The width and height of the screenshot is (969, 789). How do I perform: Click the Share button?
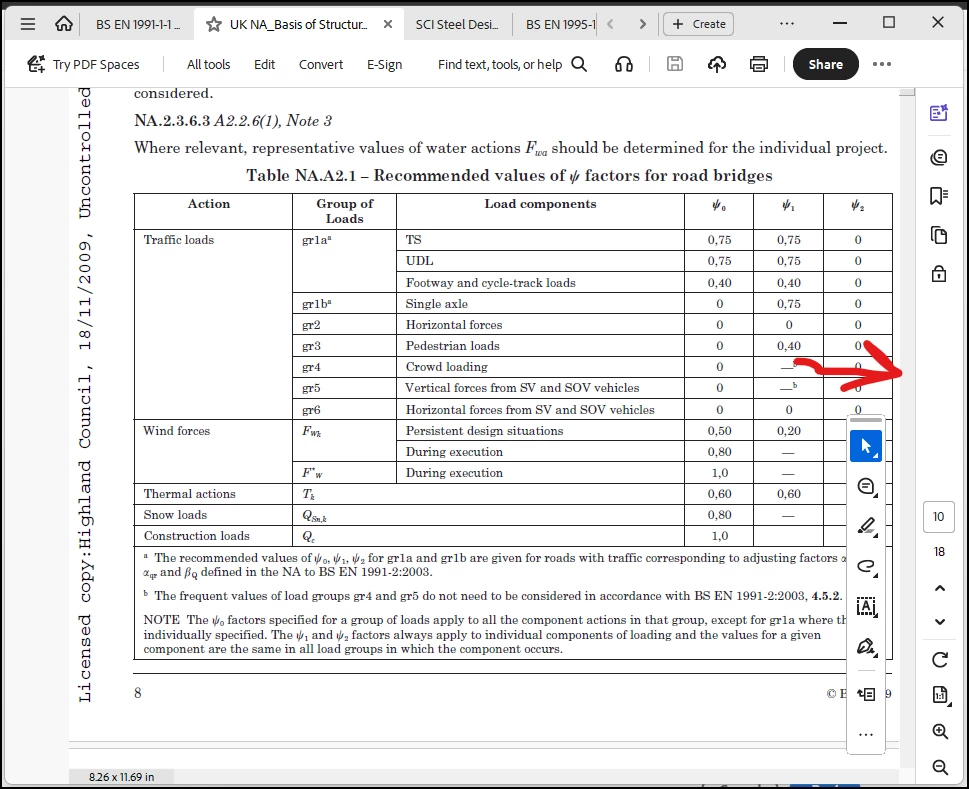click(x=826, y=64)
